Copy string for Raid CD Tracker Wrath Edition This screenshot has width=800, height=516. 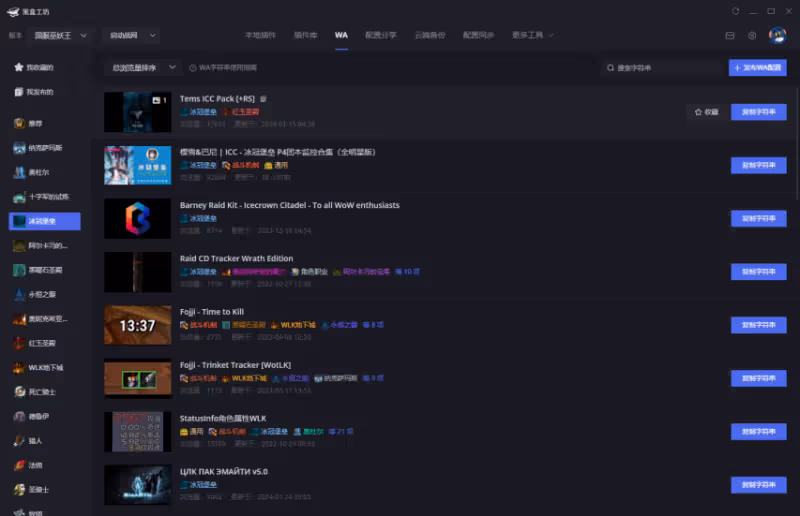[759, 272]
